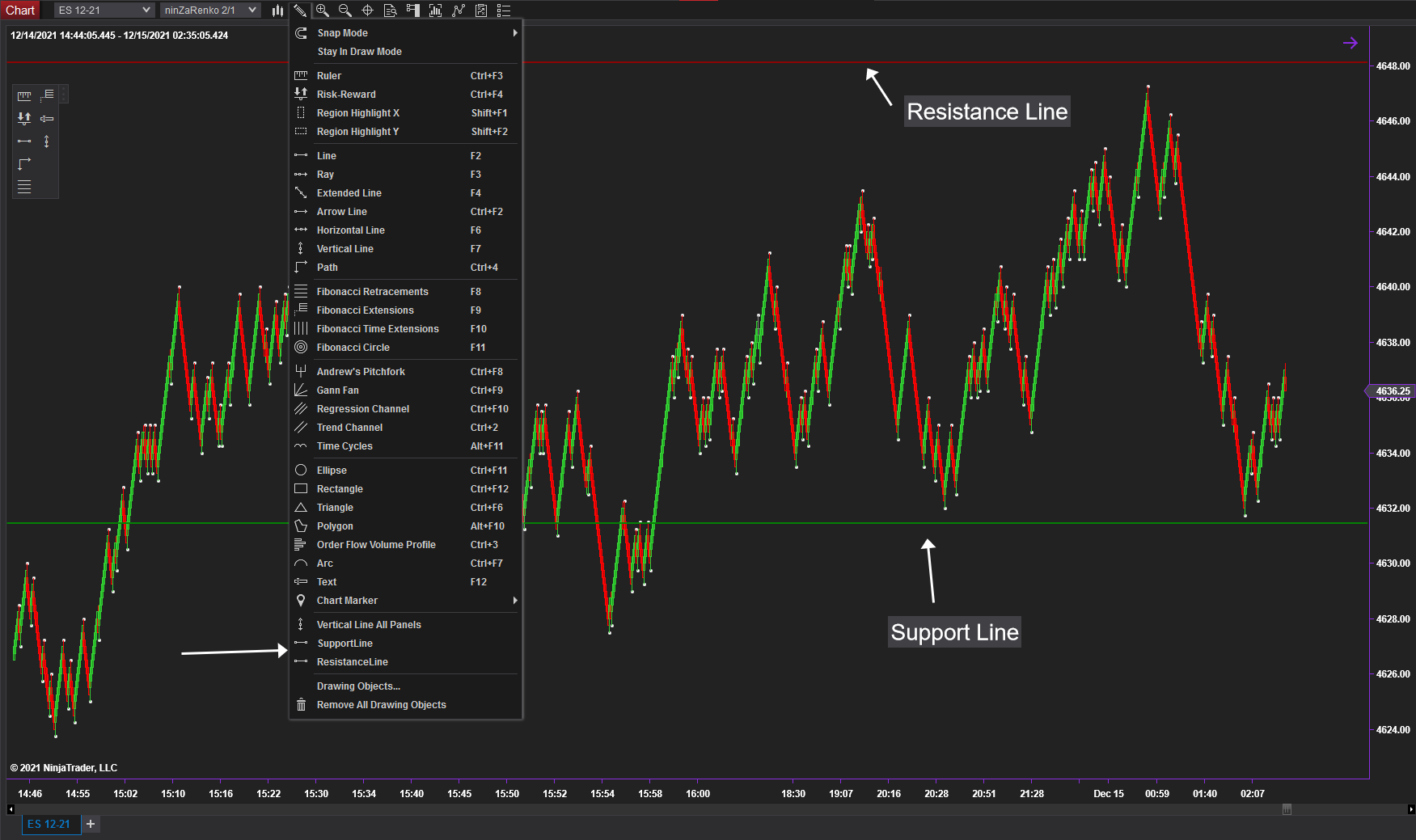Image resolution: width=1416 pixels, height=840 pixels.
Task: Select the Ellipse shape entry
Action: 406,471
